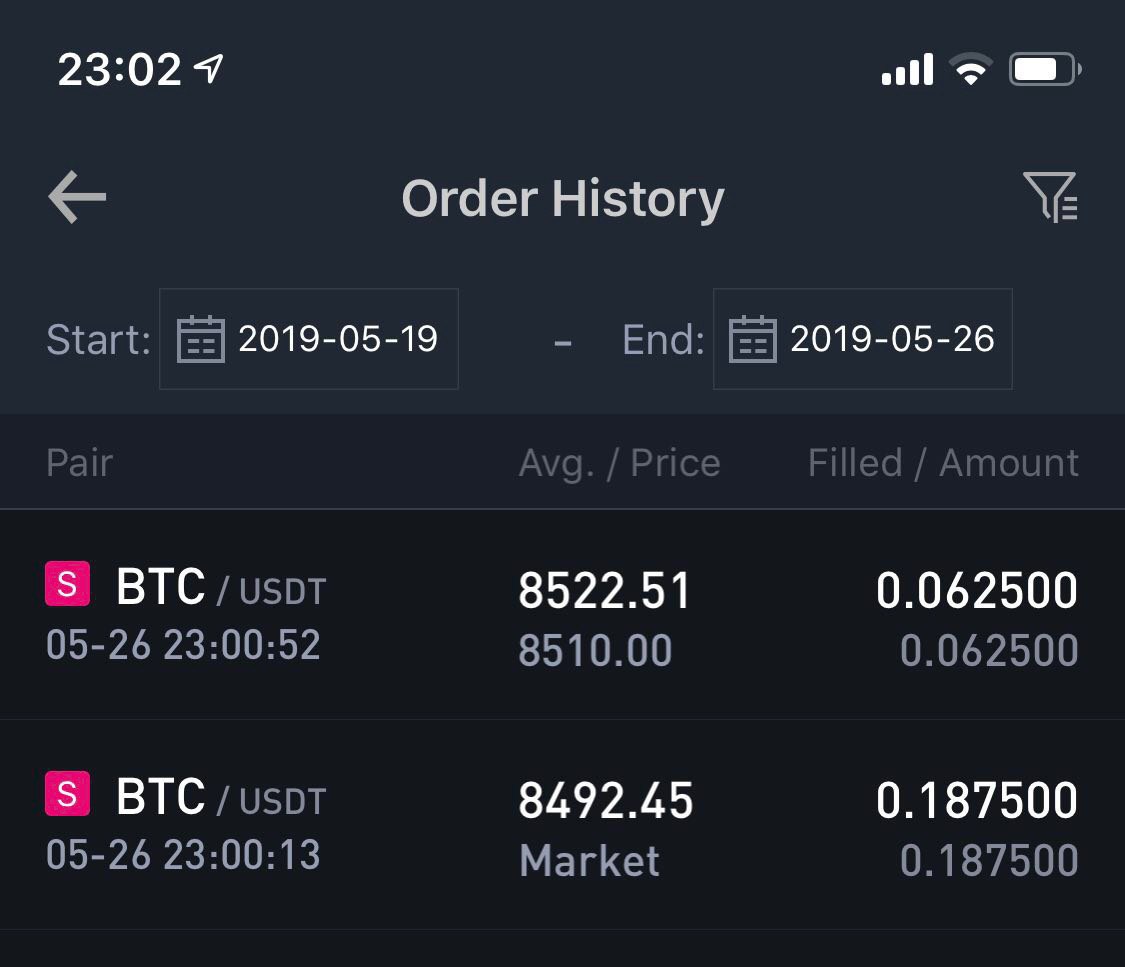The image size is (1125, 967).
Task: Tap the 8522.51 average price value
Action: coord(604,590)
